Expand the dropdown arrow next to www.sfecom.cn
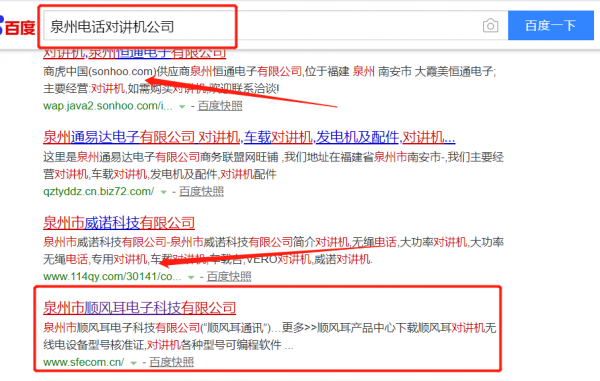 (x=133, y=363)
